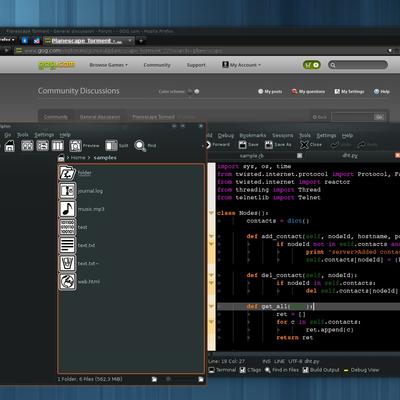Viewport: 400px width, 400px height.
Task: Click forum search input field
Action: [x=352, y=117]
